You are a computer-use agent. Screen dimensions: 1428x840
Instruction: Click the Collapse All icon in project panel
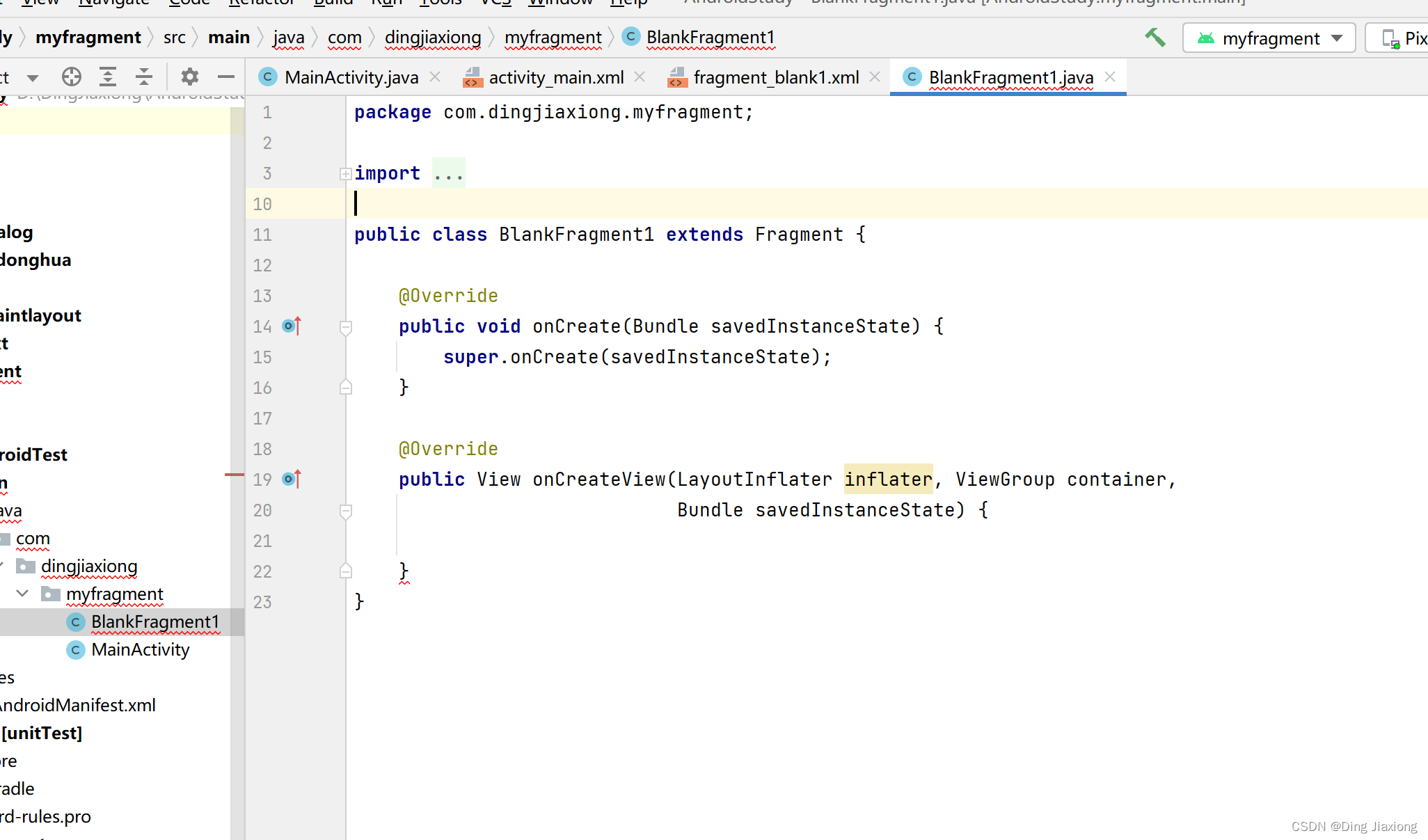(x=144, y=77)
